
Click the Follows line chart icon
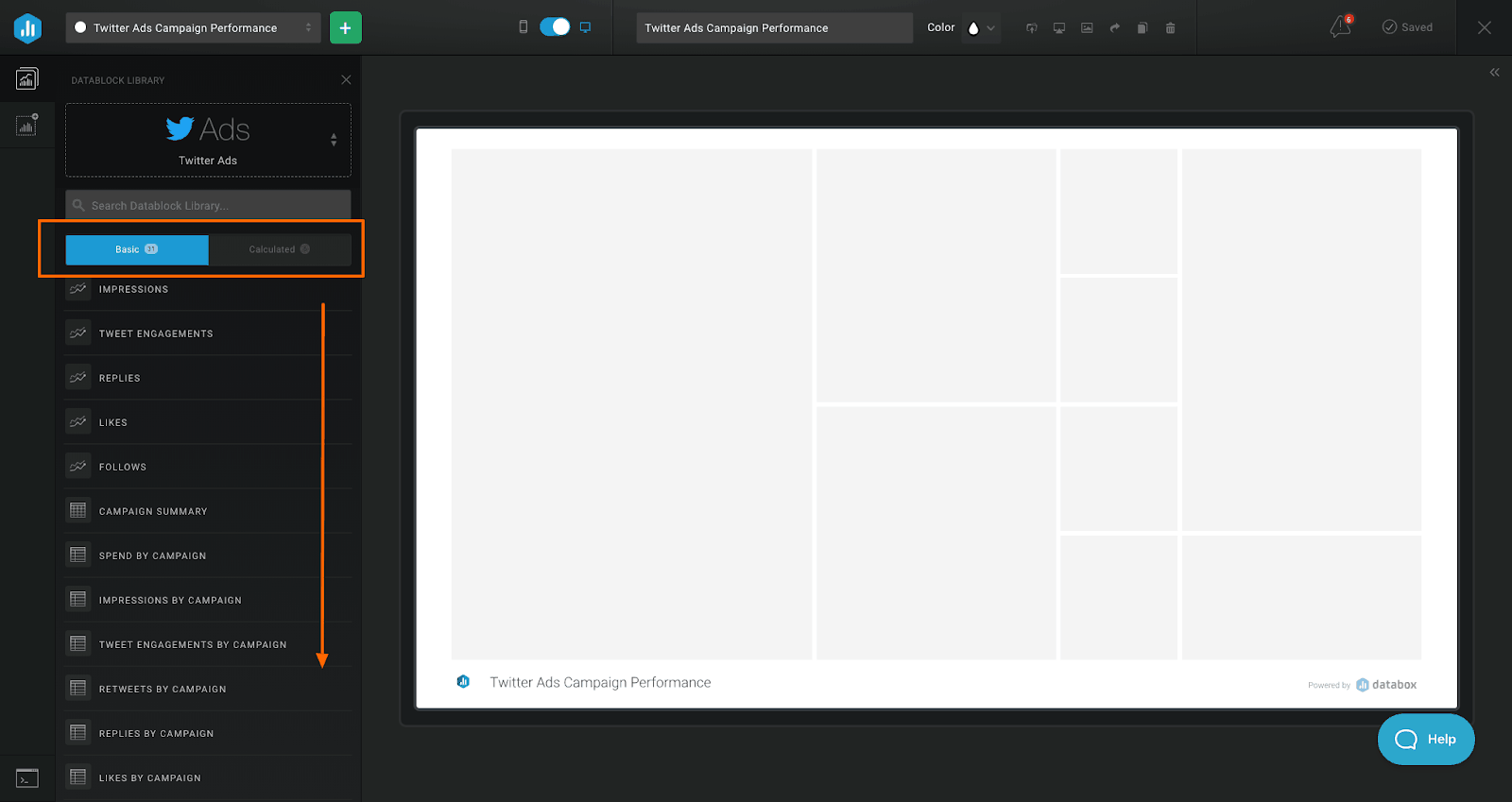78,467
